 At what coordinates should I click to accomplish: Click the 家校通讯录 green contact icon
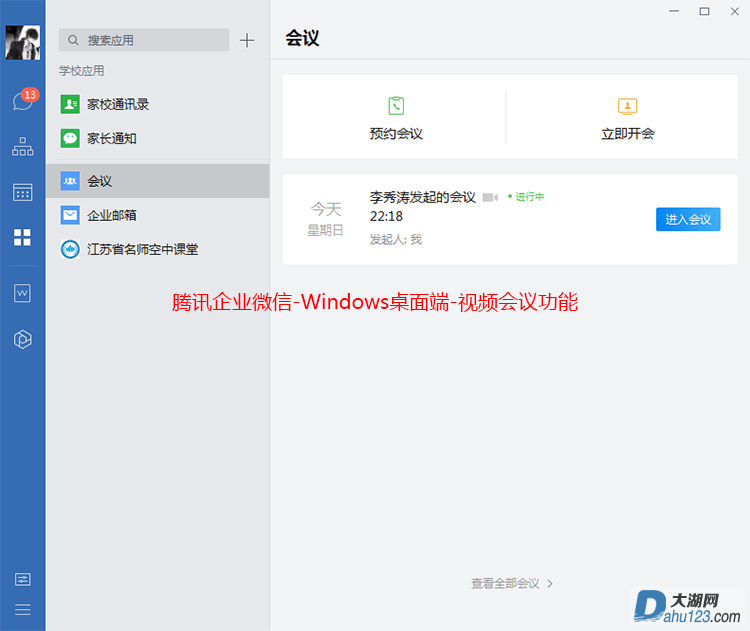click(70, 104)
